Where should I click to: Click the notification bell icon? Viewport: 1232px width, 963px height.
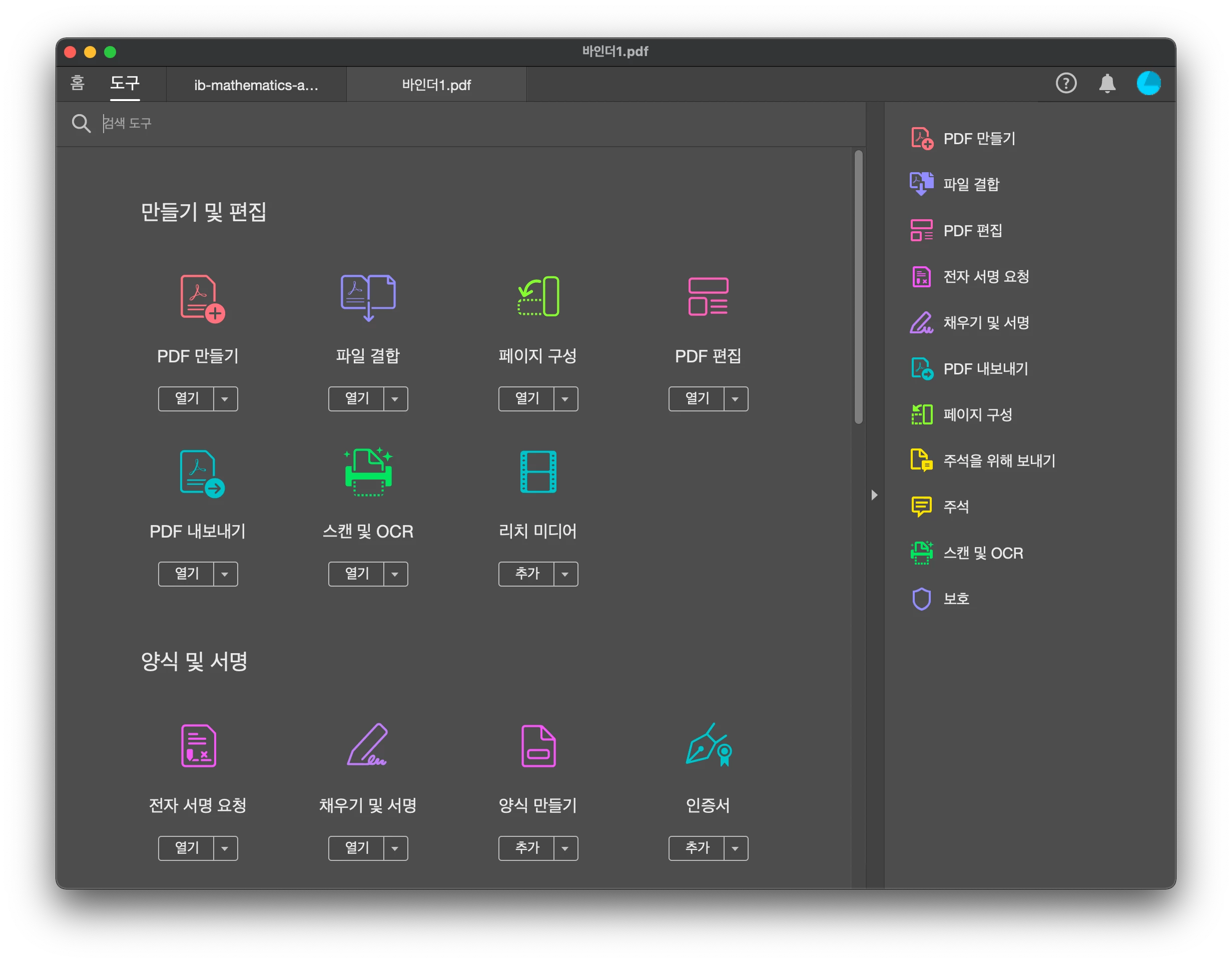(x=1107, y=84)
